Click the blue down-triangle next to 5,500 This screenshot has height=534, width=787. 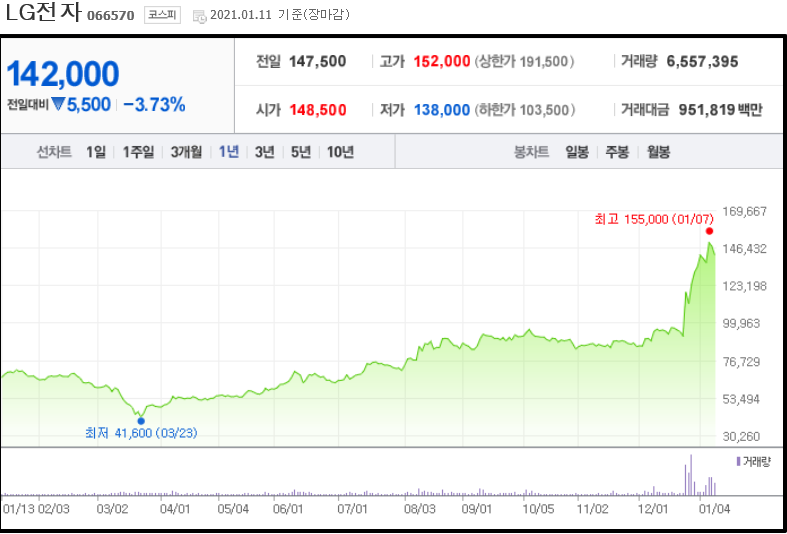(x=58, y=104)
